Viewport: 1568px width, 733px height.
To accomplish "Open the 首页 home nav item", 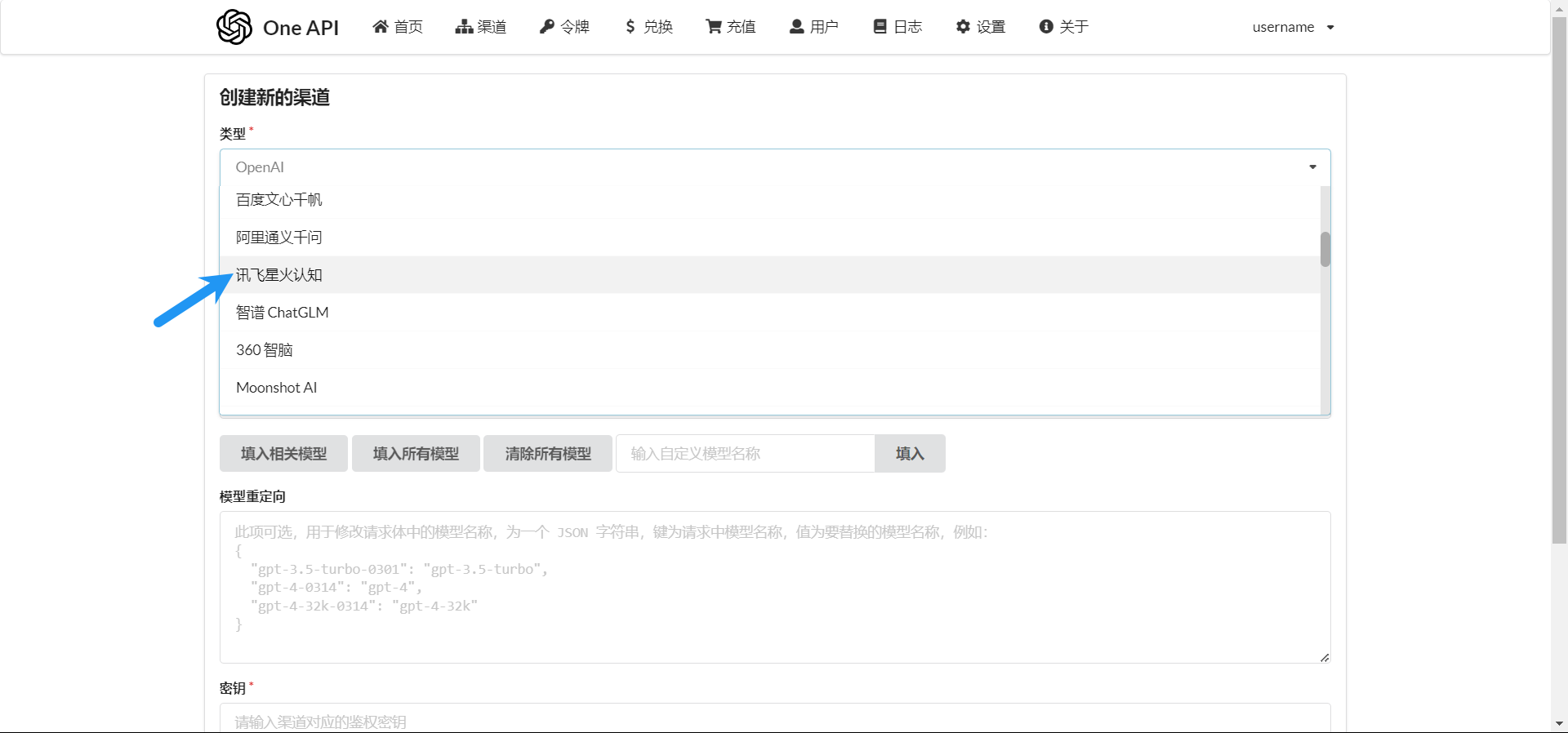I will click(398, 27).
